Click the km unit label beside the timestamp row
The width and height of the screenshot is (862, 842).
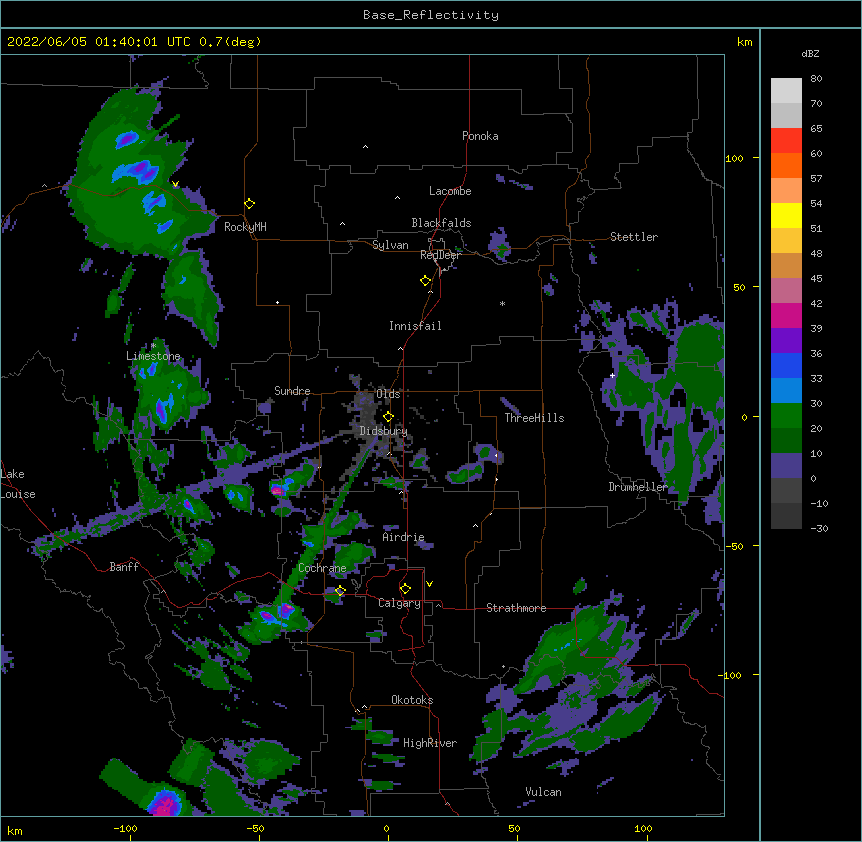tap(745, 42)
